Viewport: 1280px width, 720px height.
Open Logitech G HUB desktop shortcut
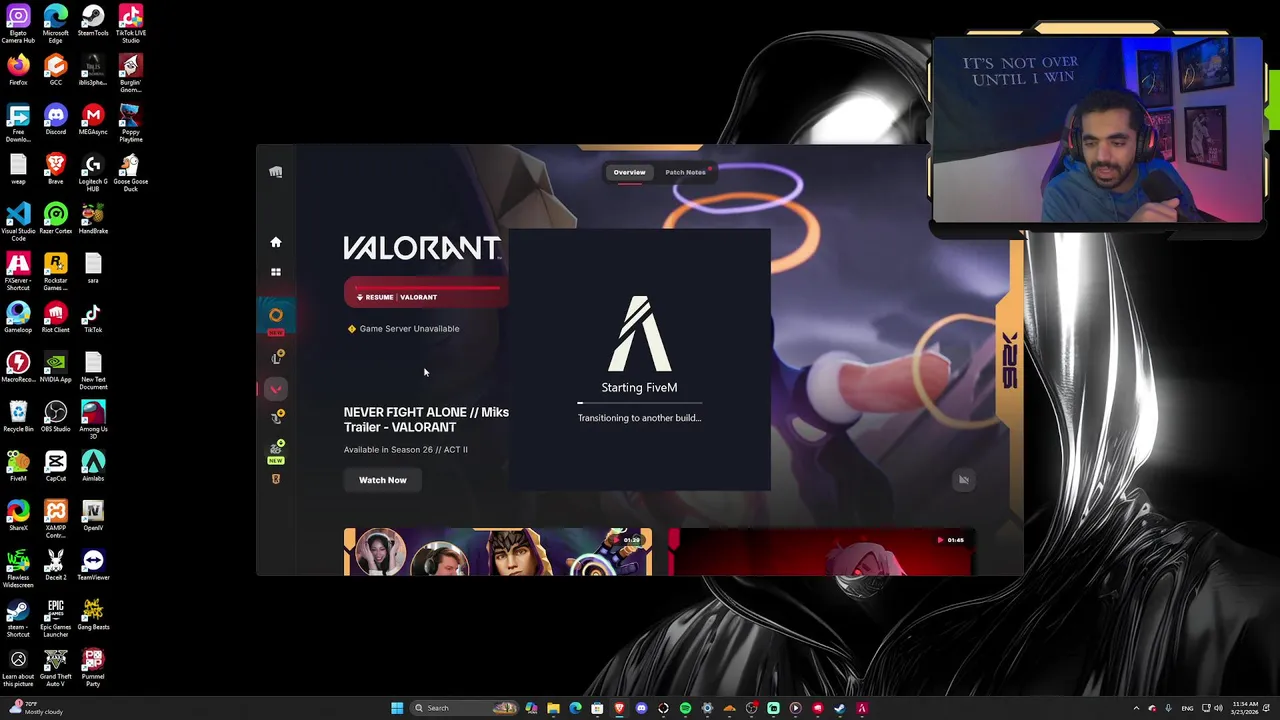click(x=93, y=173)
